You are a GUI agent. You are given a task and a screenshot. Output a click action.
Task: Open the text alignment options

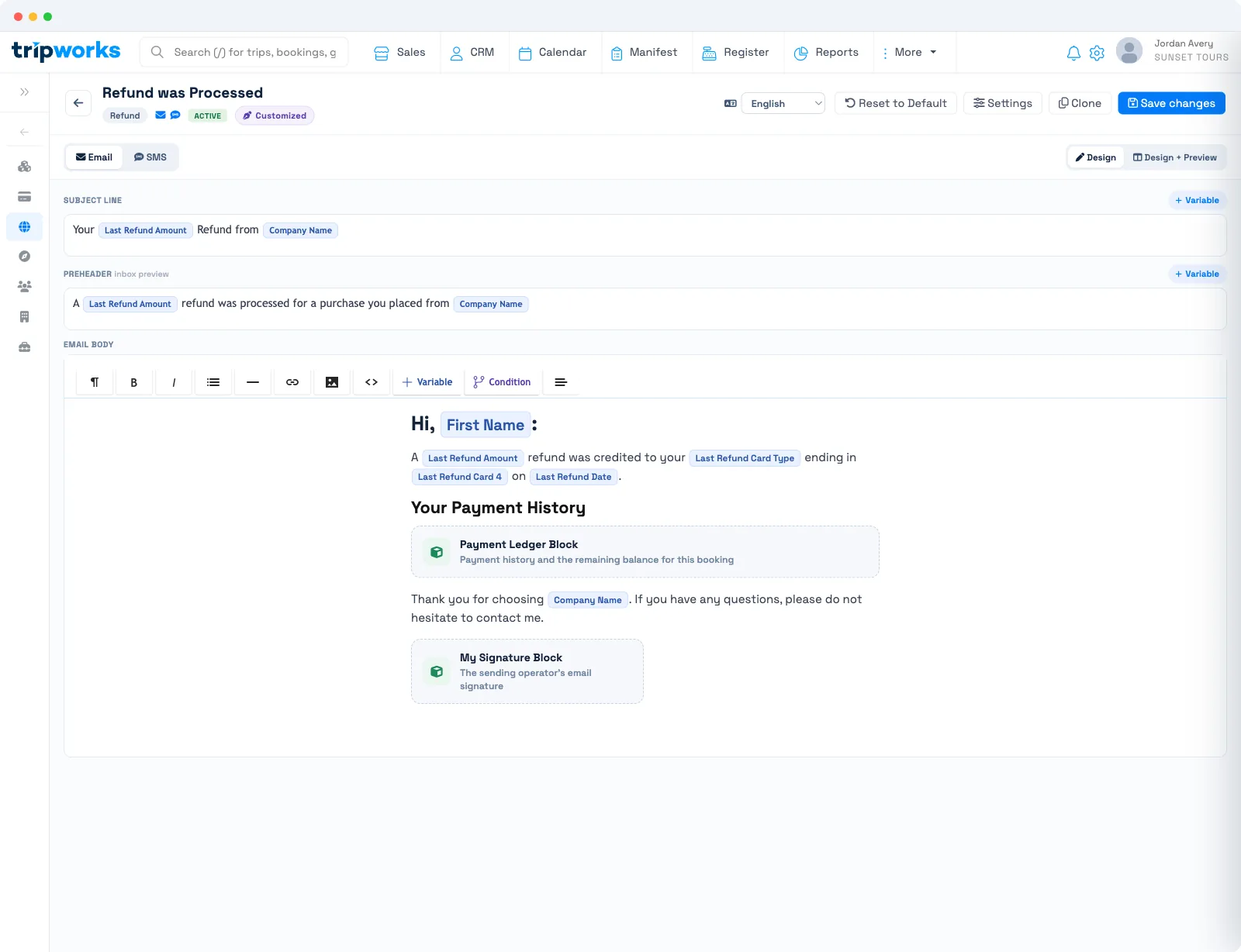(x=561, y=382)
